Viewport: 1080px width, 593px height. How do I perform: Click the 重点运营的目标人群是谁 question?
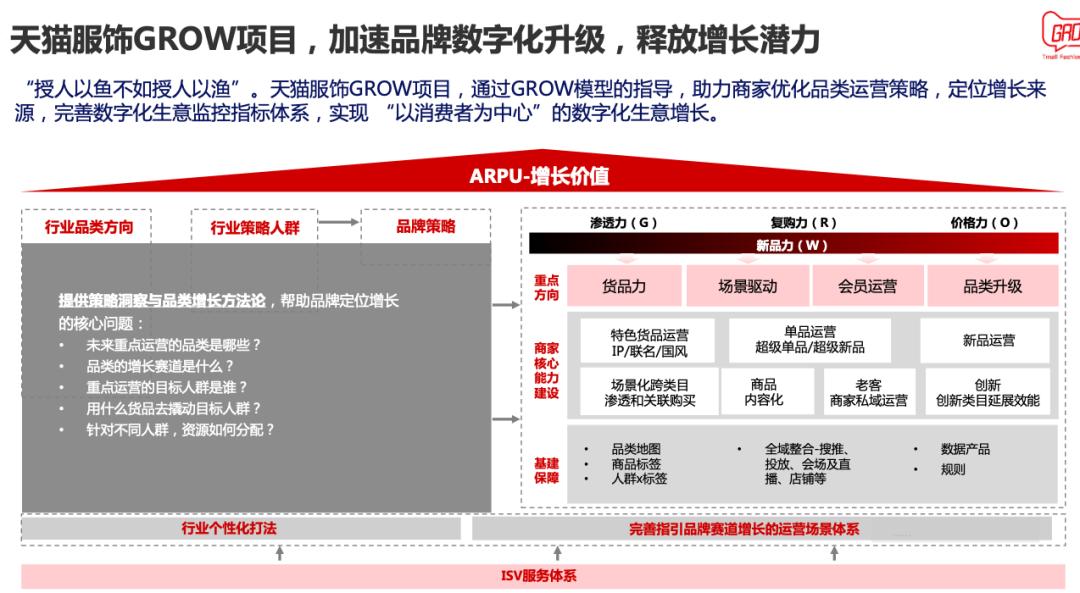tap(167, 388)
